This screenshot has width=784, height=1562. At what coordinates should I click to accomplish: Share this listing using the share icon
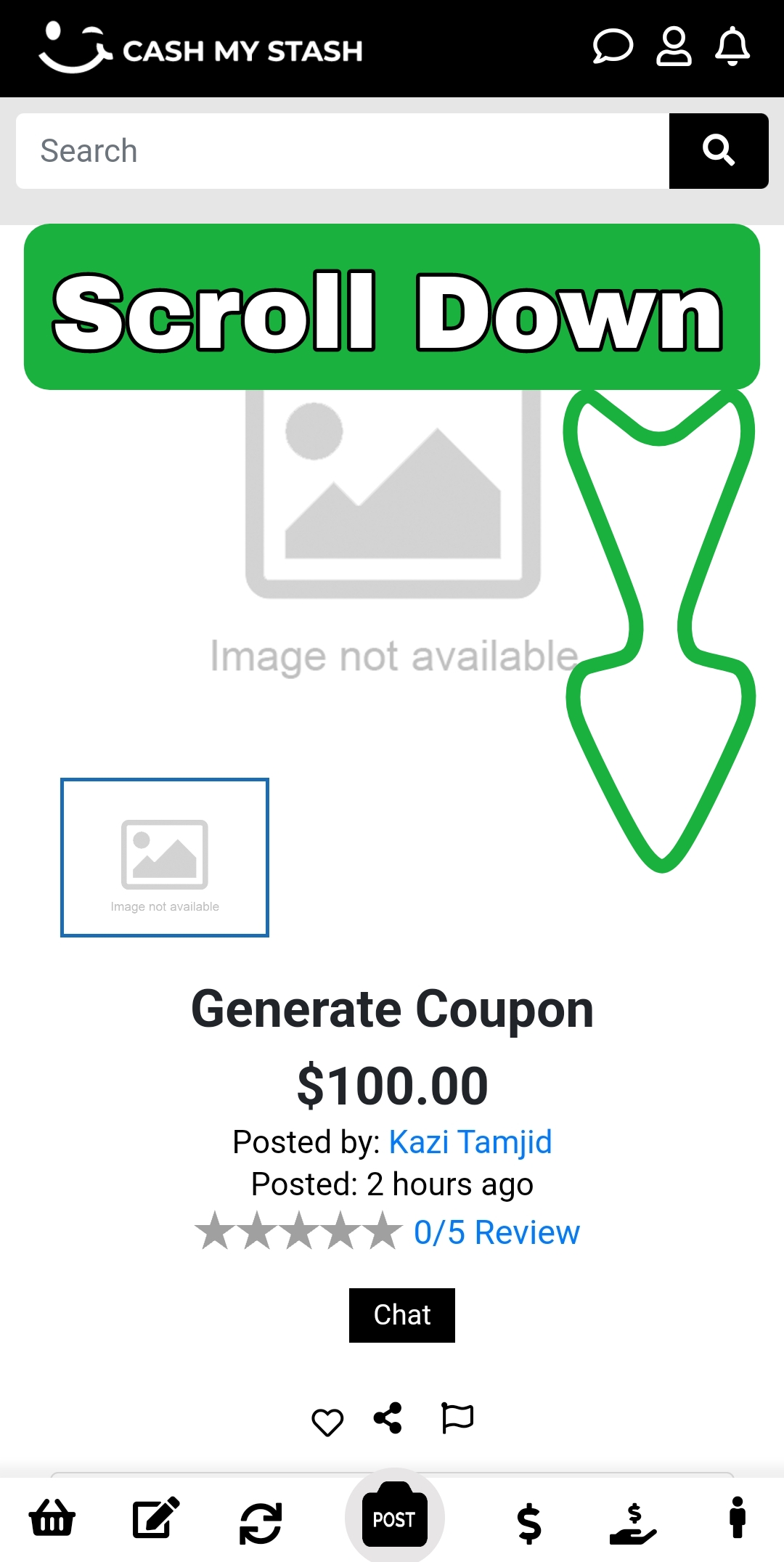click(x=388, y=1417)
